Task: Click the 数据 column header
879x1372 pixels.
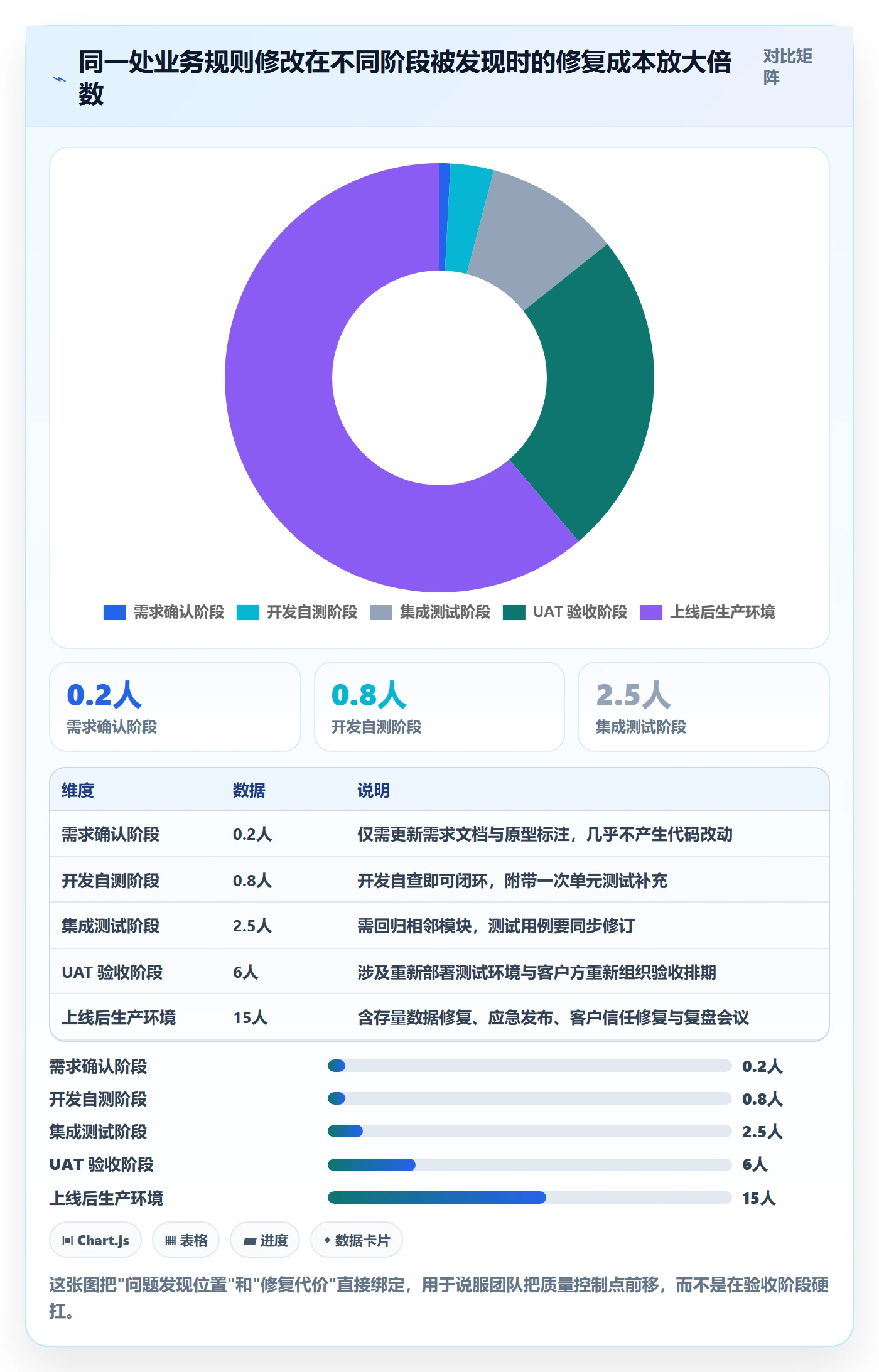Action: 249,790
